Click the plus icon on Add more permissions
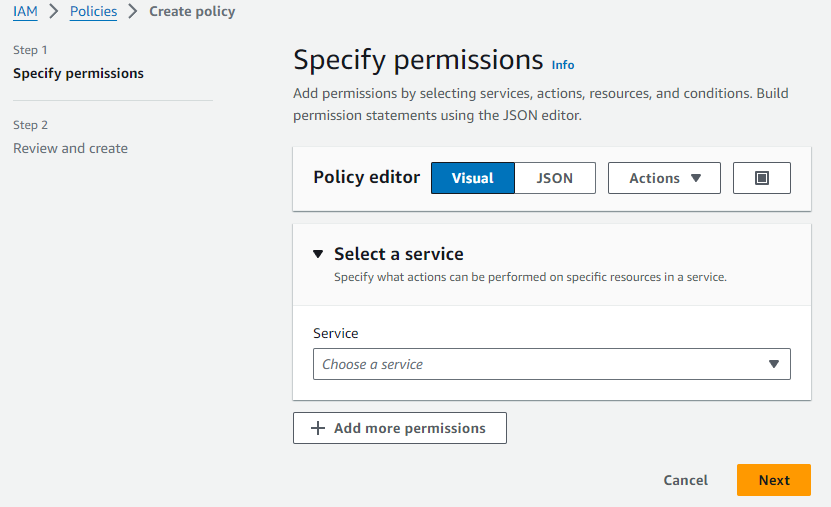831x507 pixels. pos(318,428)
